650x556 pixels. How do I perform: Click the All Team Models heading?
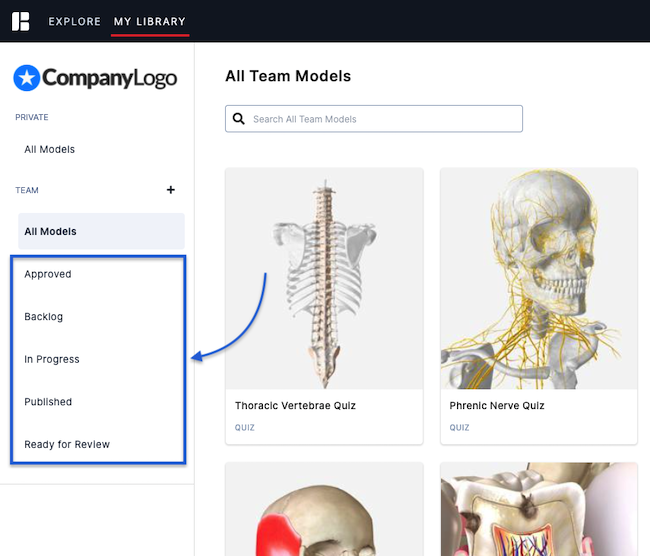[288, 76]
